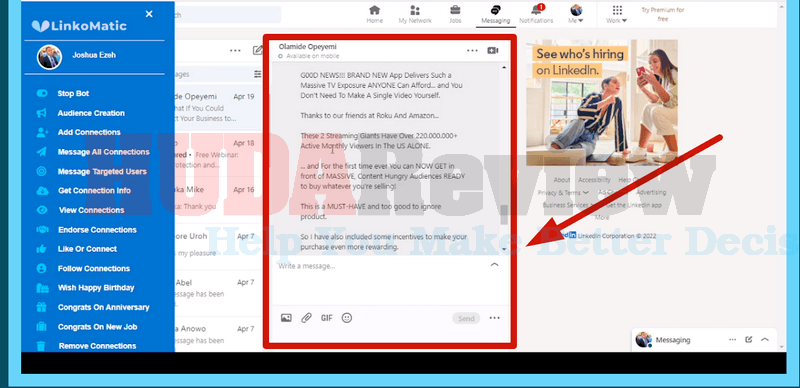Click the Add Connections person icon

coord(42,132)
